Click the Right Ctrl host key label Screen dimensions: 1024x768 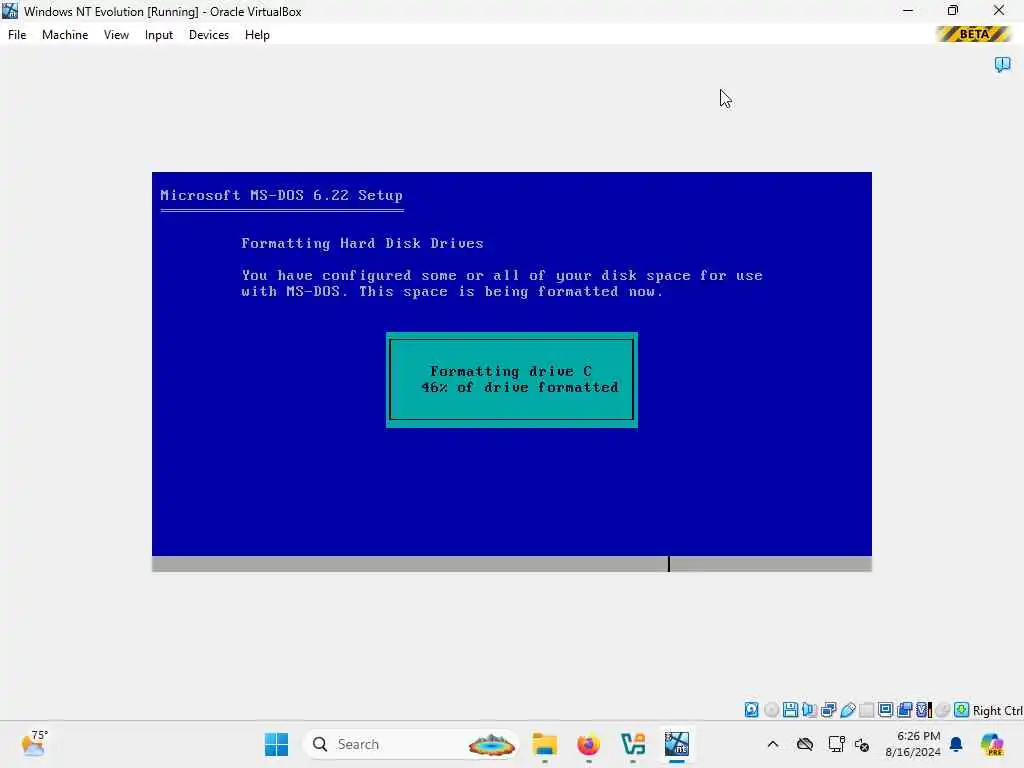pos(998,711)
